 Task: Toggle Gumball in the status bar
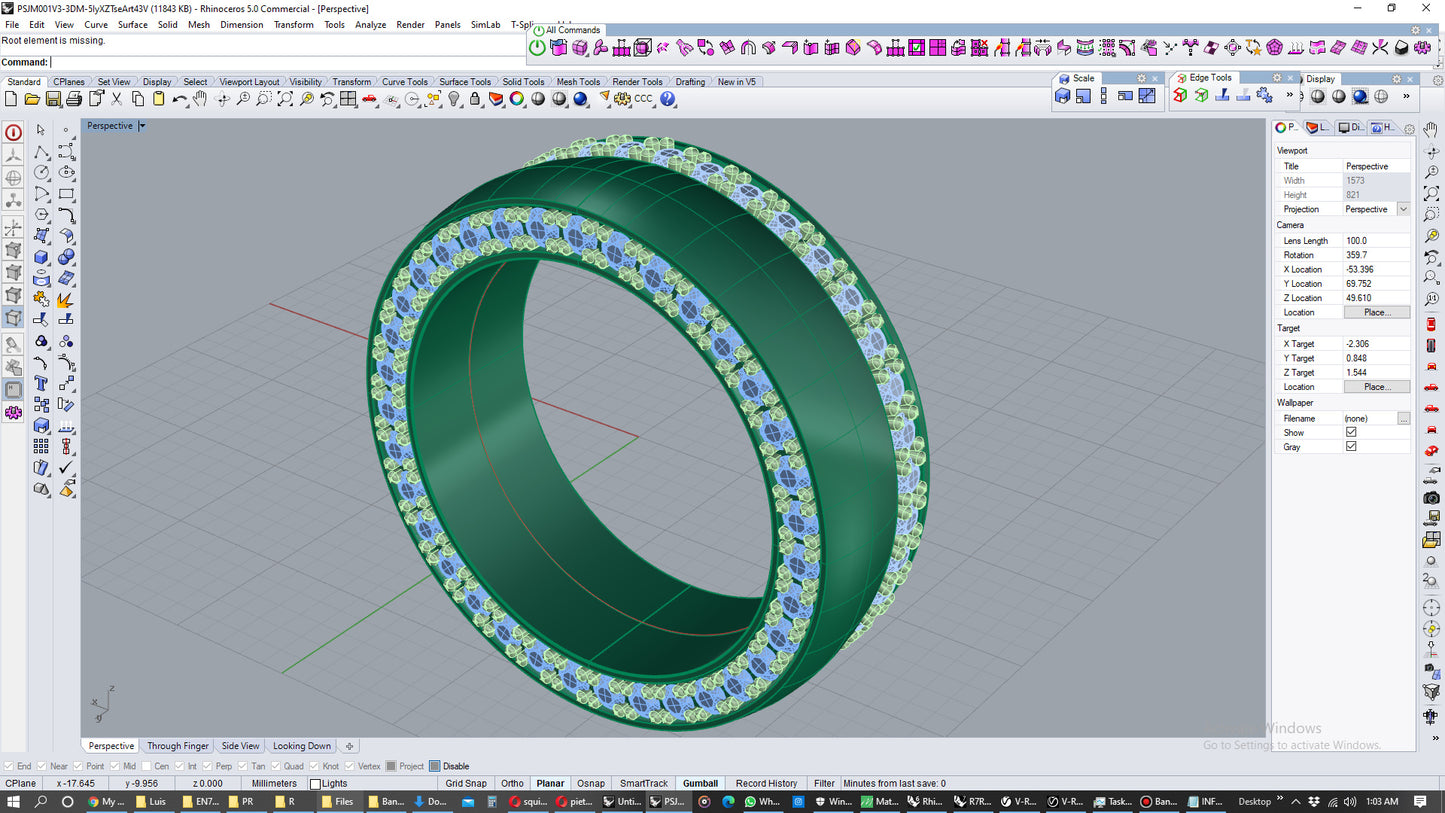click(700, 783)
